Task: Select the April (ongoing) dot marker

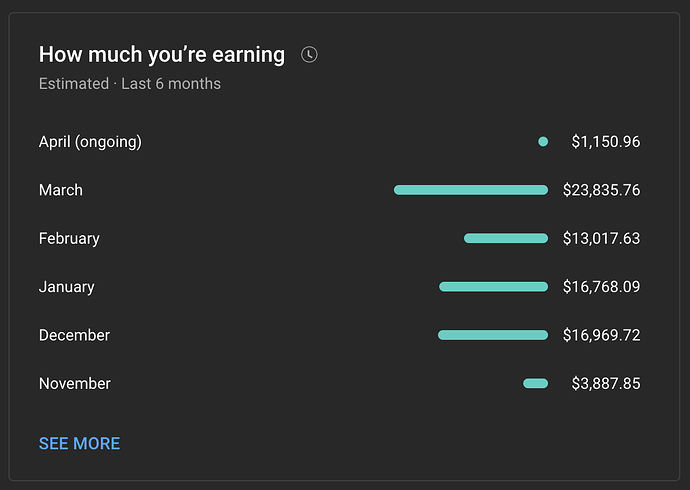Action: (x=543, y=142)
